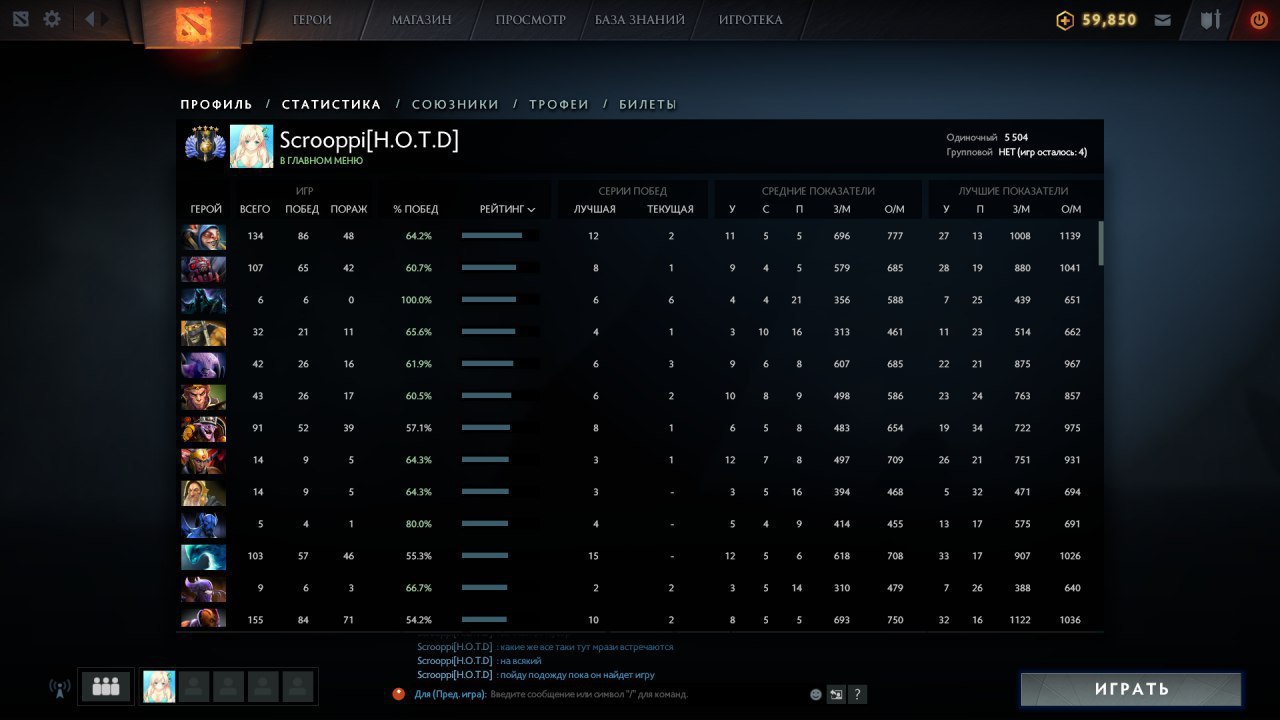
Task: Click the hero portrait with 91 games
Action: point(203,429)
